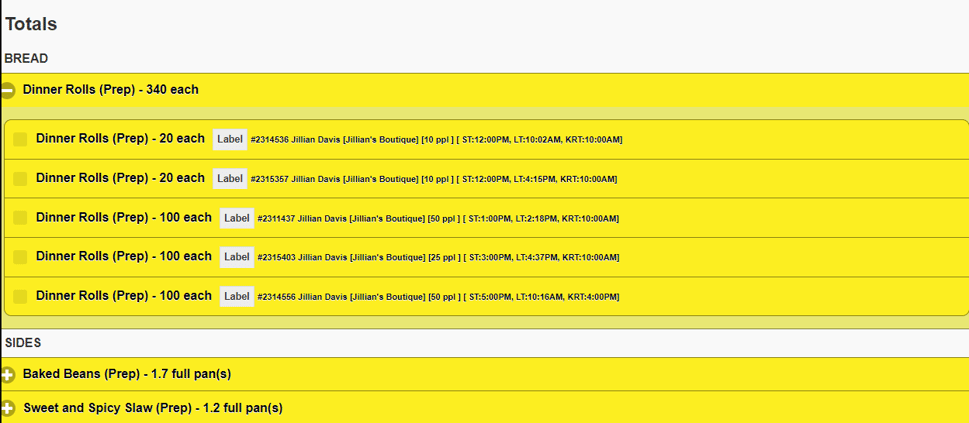Collapse Dinner Rolls (Prep) 340 each minus icon
The width and height of the screenshot is (969, 423).
pyautogui.click(x=7, y=90)
